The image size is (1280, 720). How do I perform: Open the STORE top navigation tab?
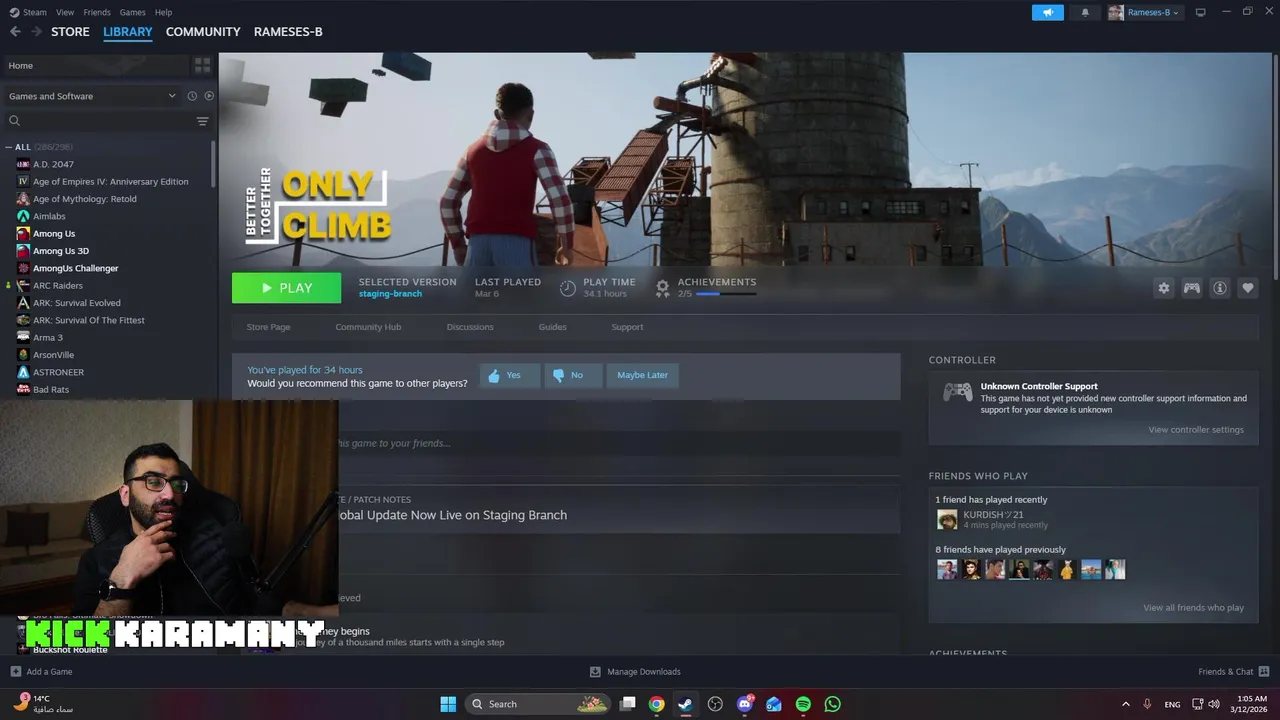tap(70, 32)
